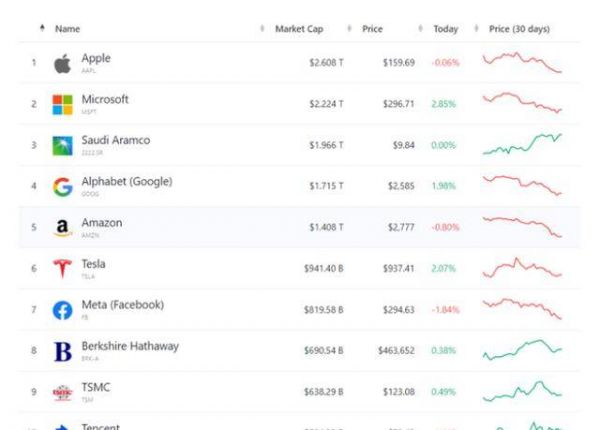Click the Berkshire Hathaway logo icon
This screenshot has height=430, width=600.
pyautogui.click(x=62, y=351)
